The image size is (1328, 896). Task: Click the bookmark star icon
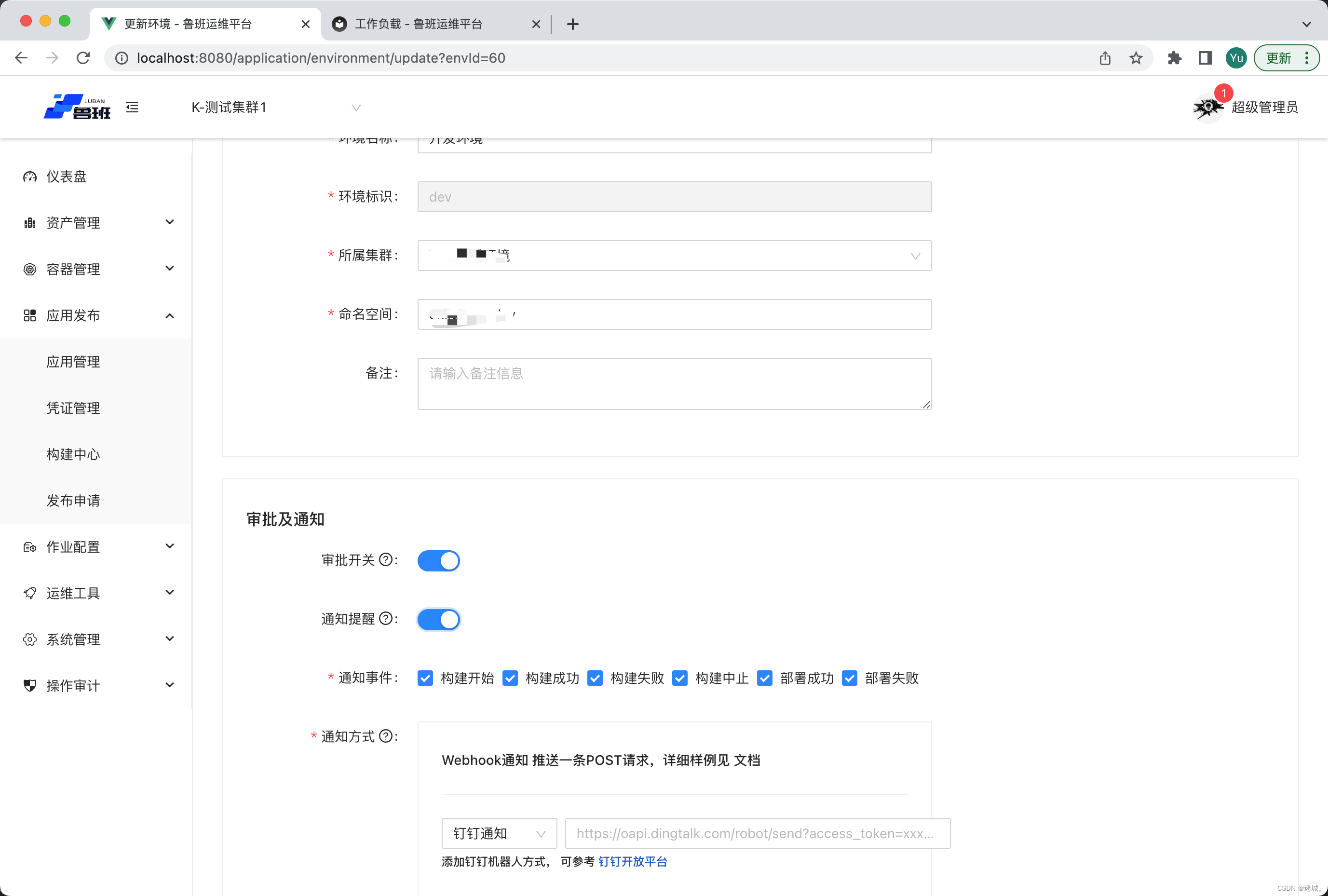pos(1136,58)
